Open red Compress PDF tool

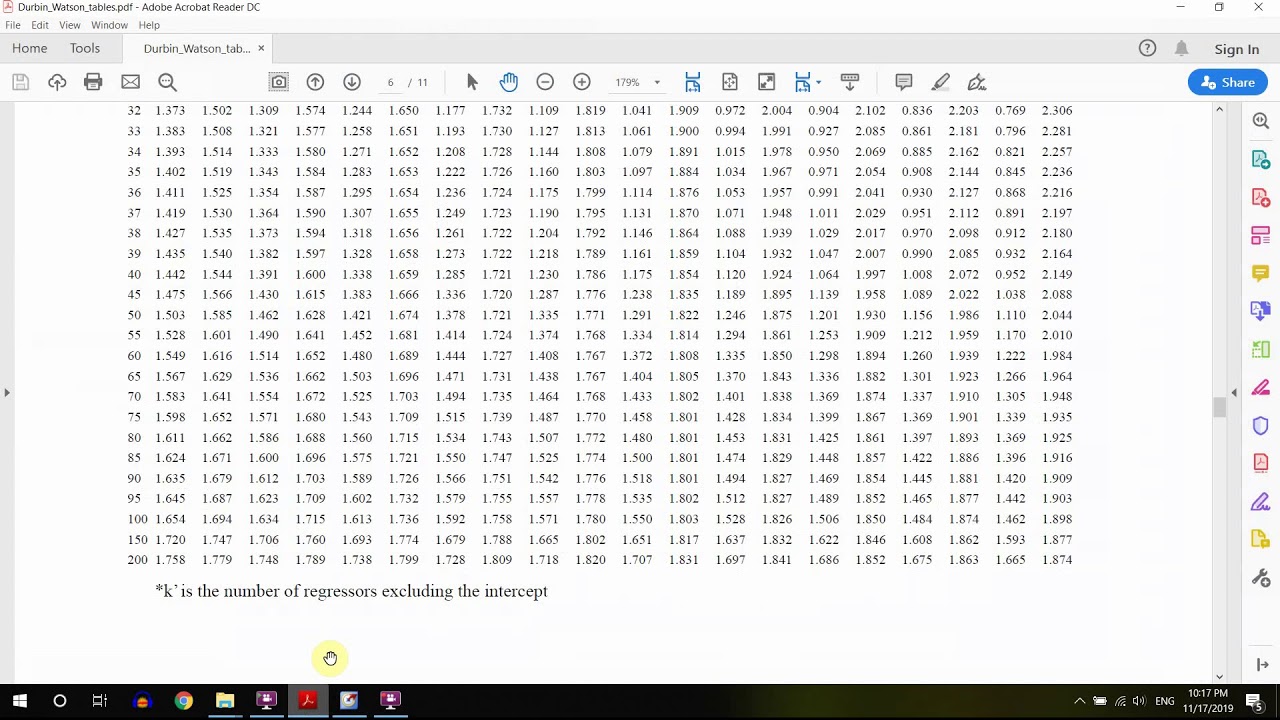coord(1260,463)
